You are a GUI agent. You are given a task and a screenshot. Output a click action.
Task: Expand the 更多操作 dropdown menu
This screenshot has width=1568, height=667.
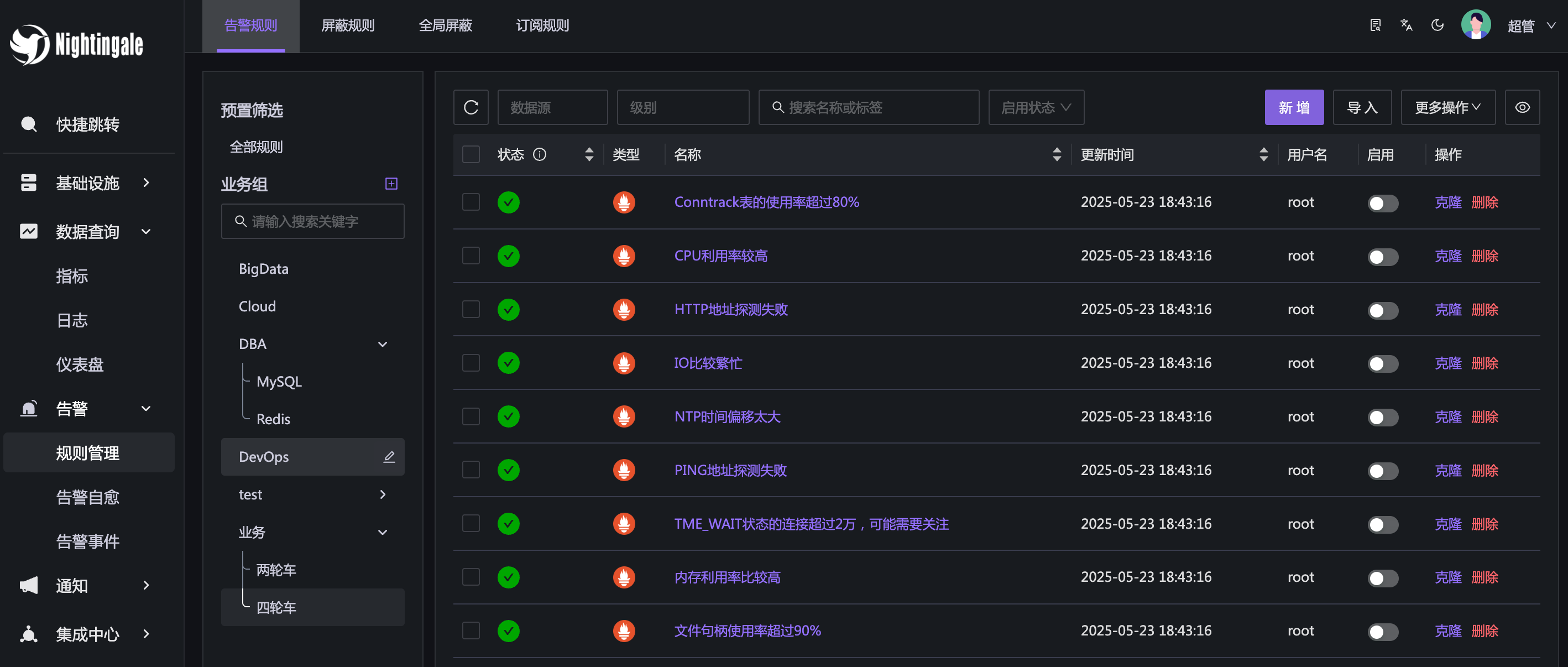[1447, 107]
